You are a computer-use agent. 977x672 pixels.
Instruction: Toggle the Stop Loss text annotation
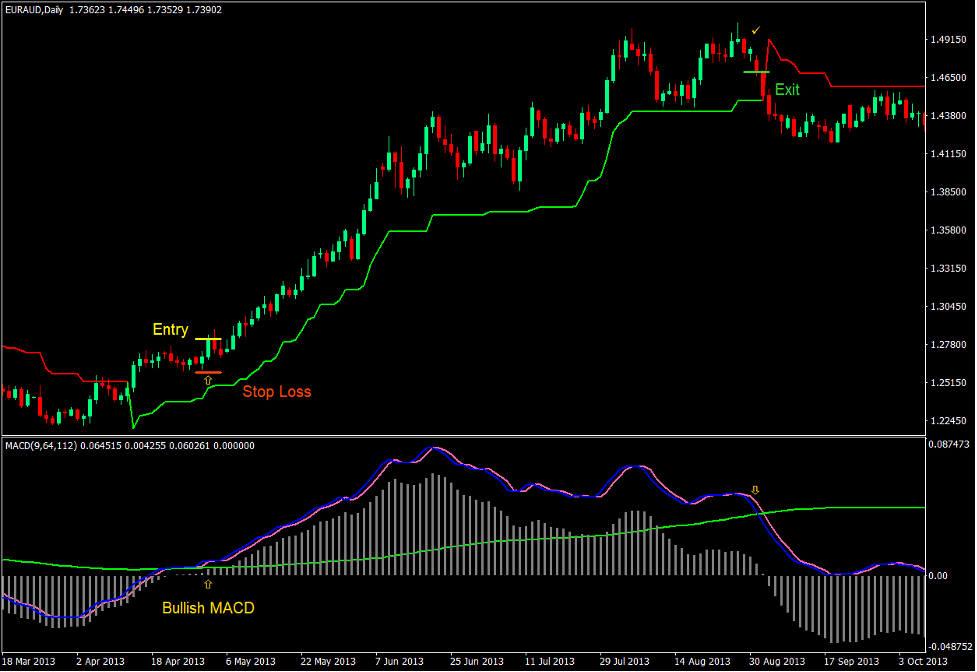coord(277,392)
